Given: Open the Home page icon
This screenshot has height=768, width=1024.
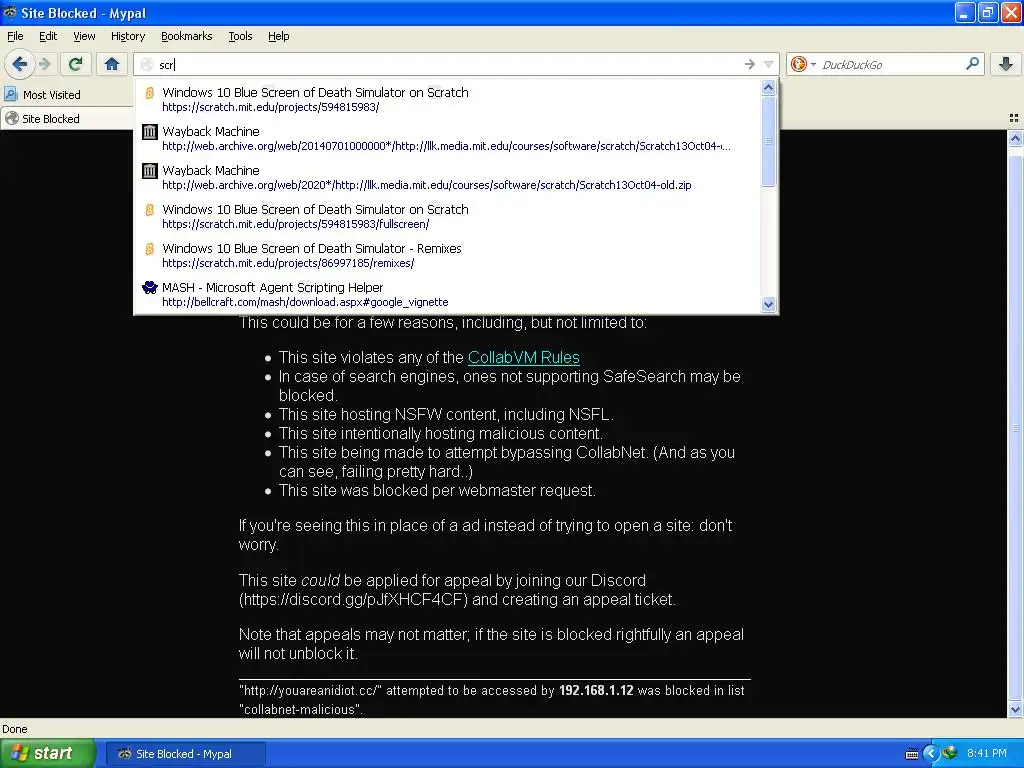Looking at the screenshot, I should [x=112, y=64].
